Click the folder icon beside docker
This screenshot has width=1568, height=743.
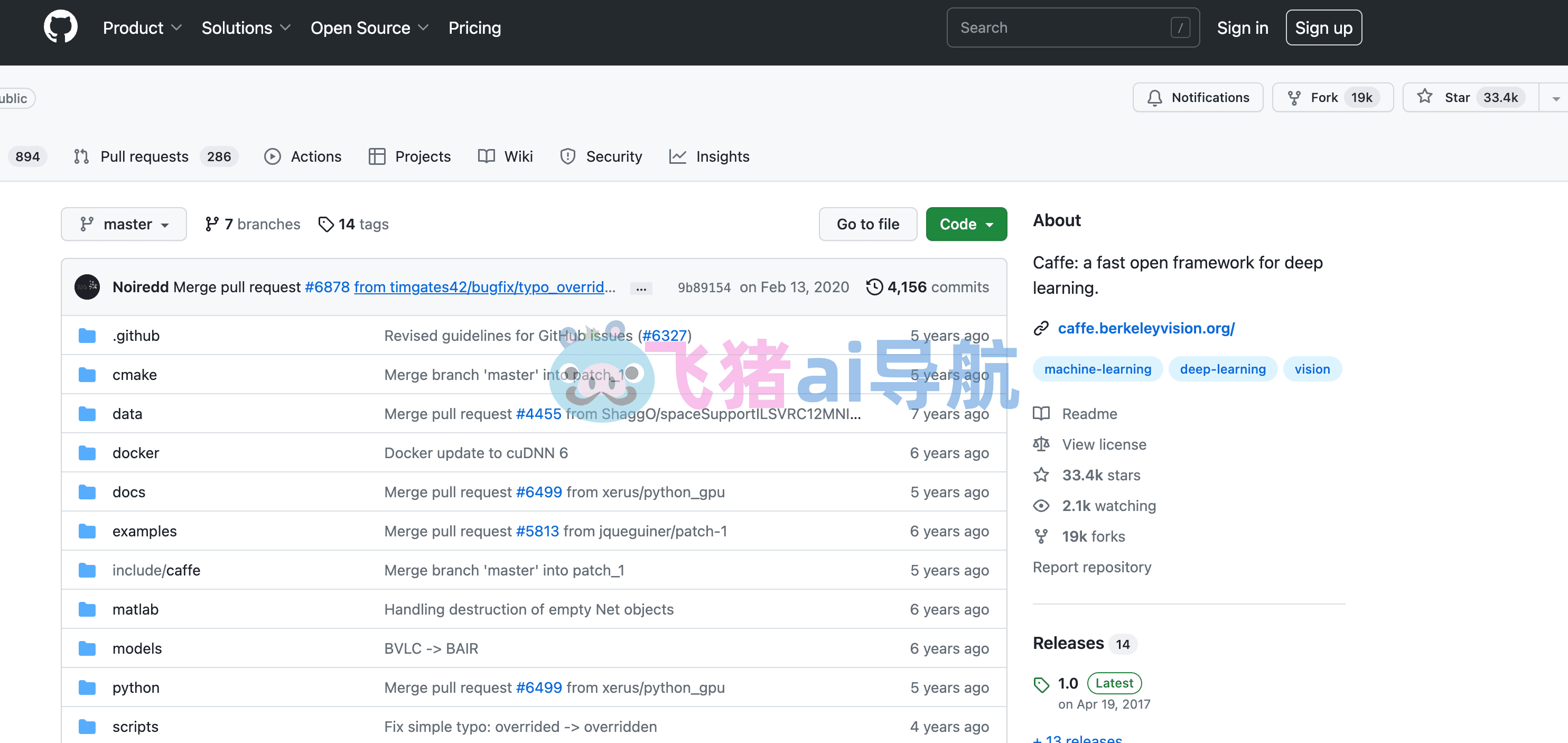(87, 453)
